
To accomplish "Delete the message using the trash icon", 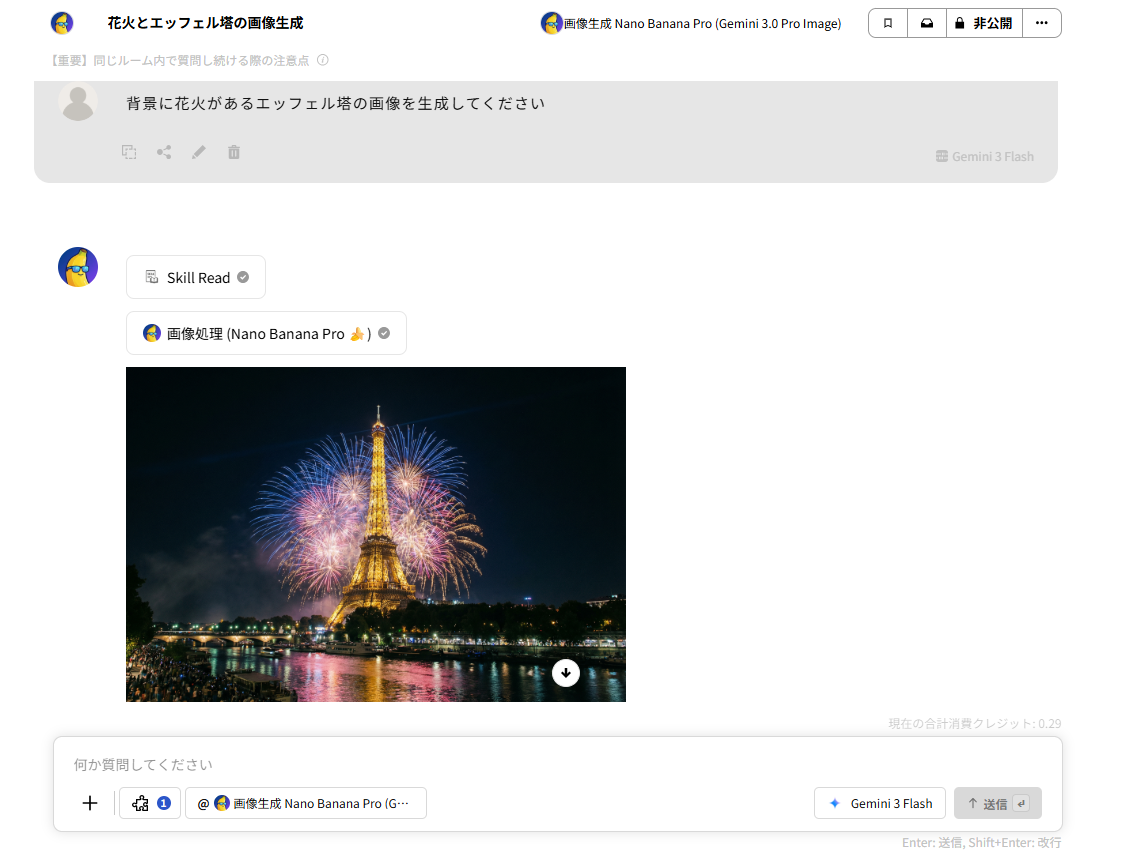I will [x=234, y=152].
